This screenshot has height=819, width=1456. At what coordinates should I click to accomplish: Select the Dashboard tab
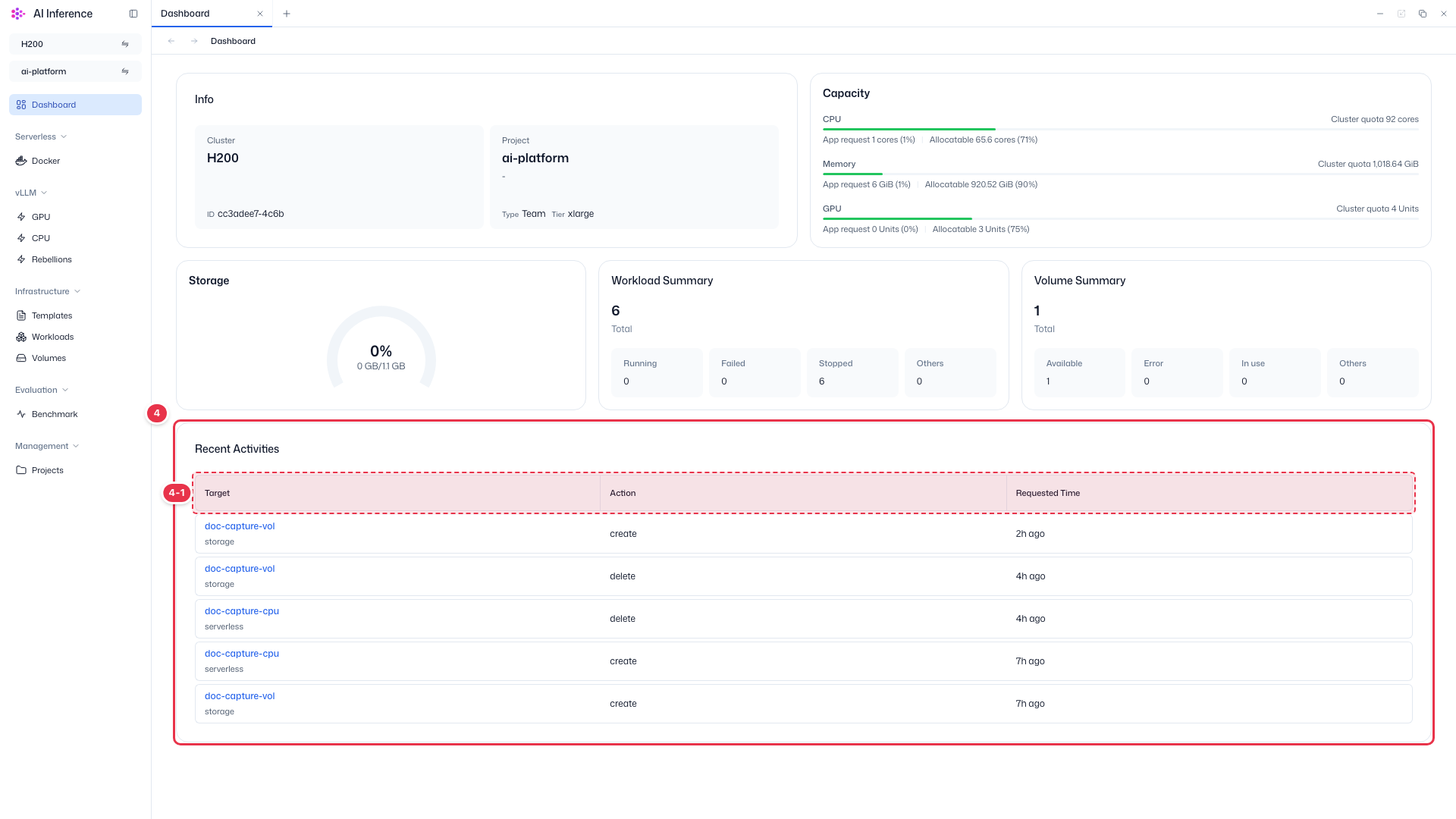[212, 14]
